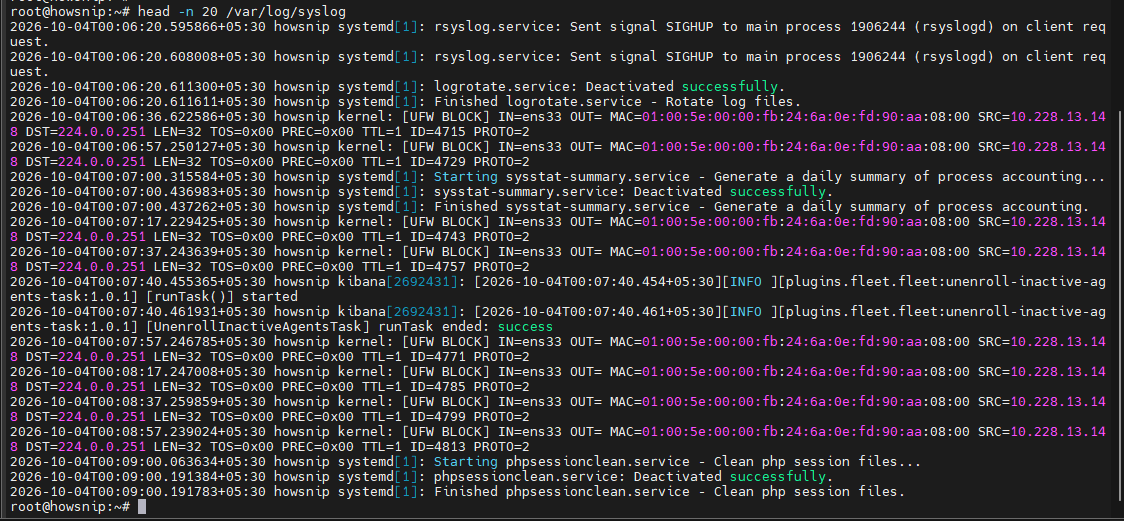Click the final 'root@howsnip:~#' prompt at the bottom

(70, 507)
